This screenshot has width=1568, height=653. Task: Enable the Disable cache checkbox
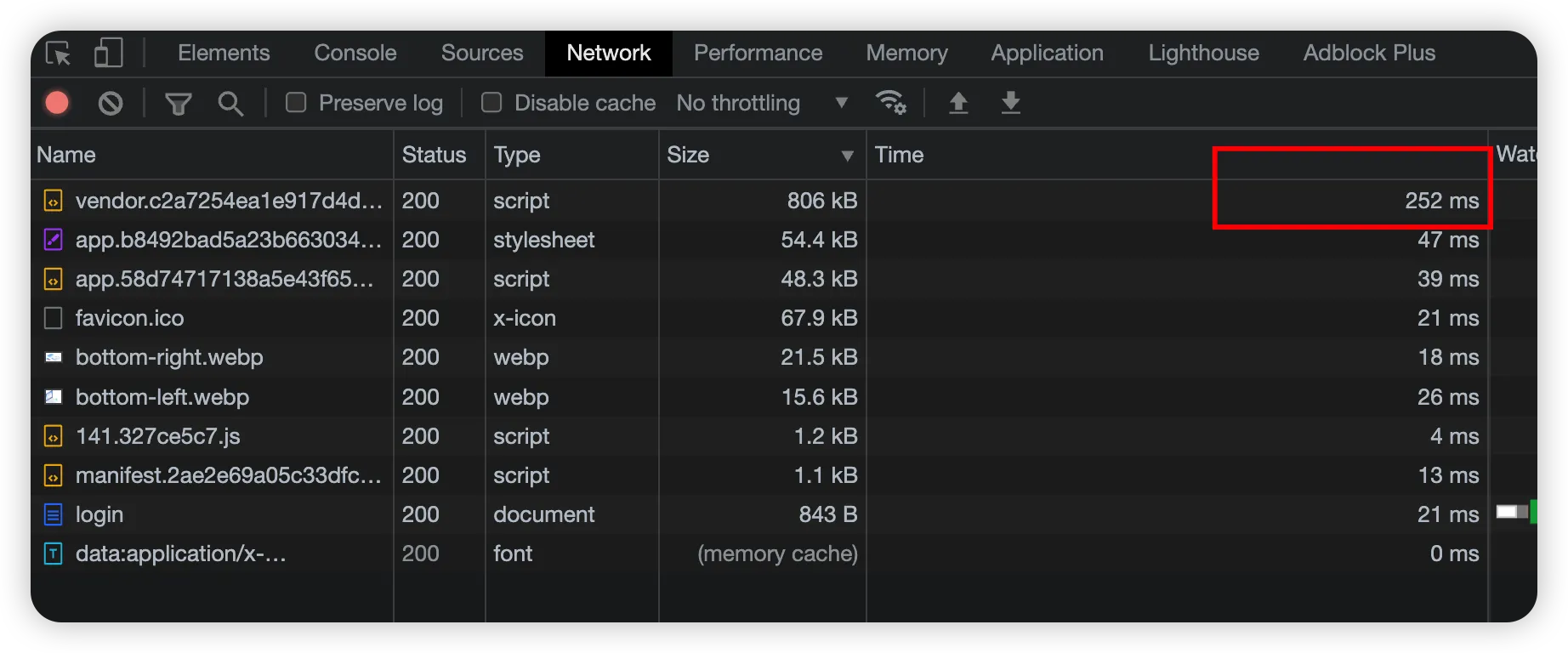coord(491,103)
